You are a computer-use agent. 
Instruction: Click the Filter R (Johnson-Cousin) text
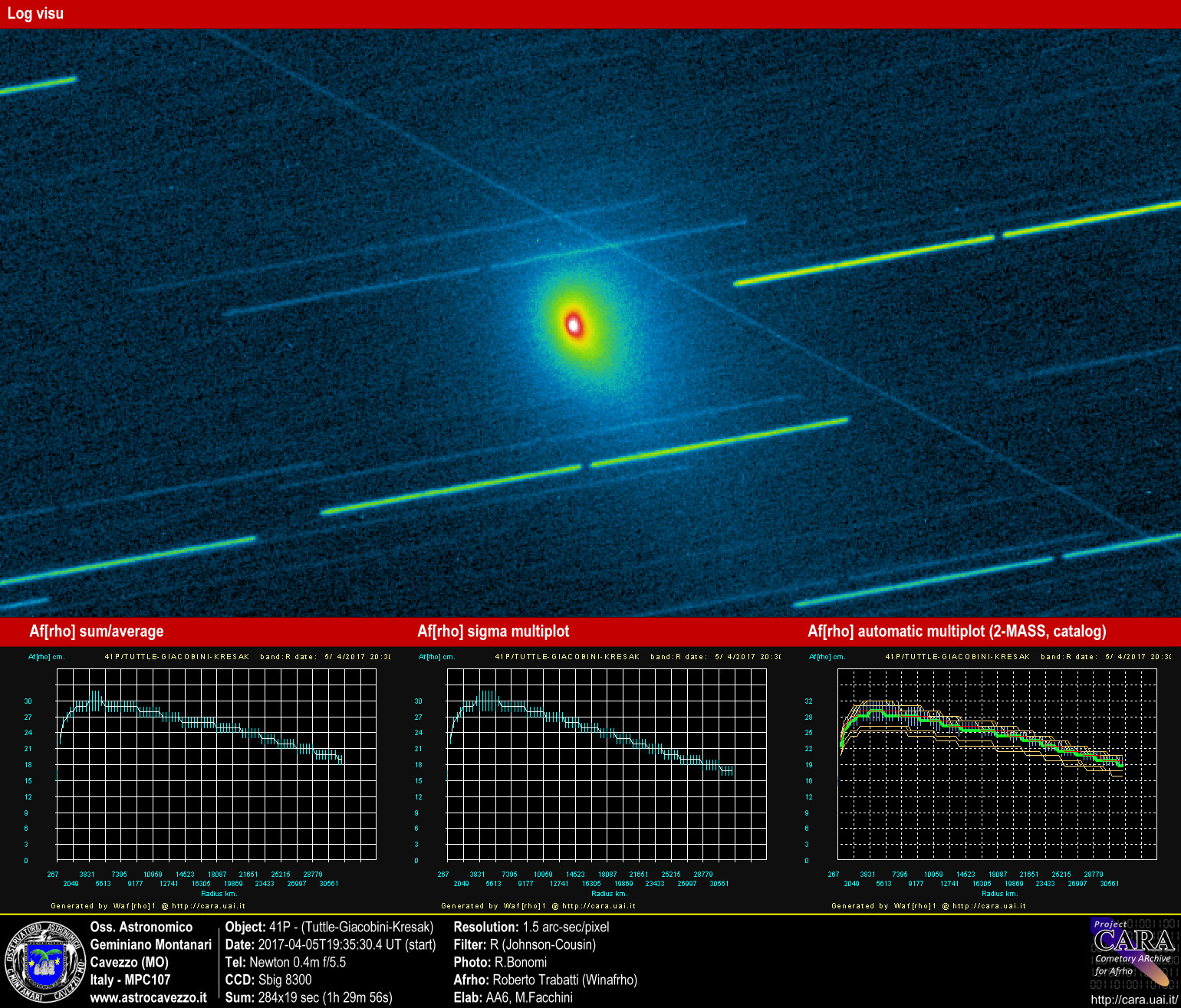click(x=525, y=944)
